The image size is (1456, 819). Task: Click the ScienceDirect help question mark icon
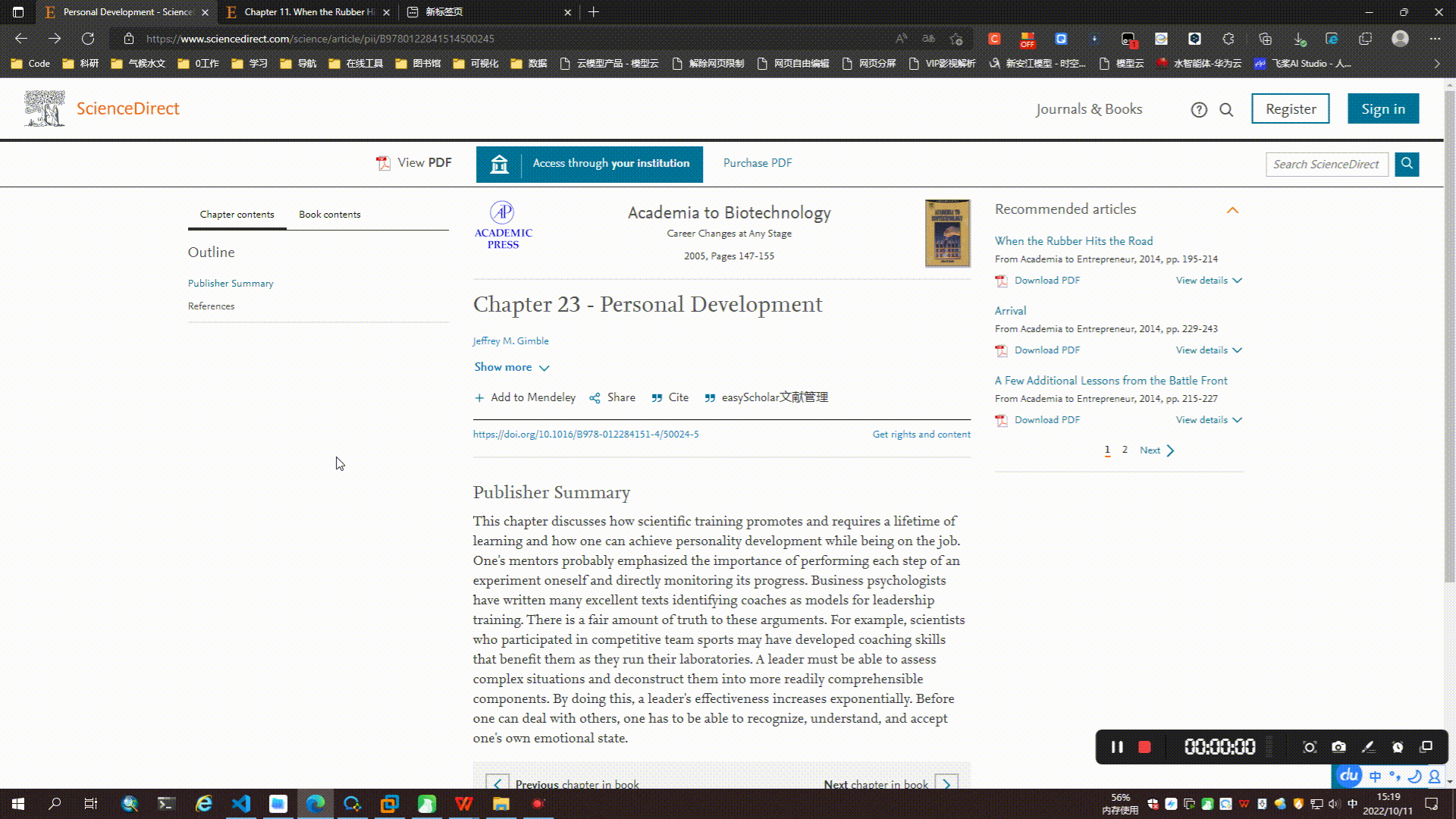[1198, 110]
